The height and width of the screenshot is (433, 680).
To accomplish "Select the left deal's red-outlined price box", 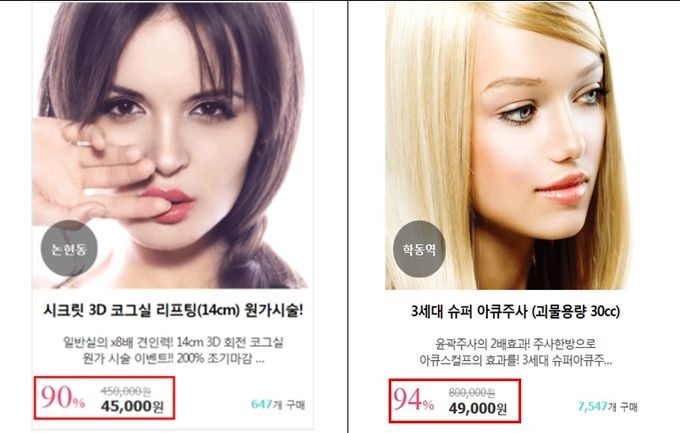I will [x=105, y=398].
